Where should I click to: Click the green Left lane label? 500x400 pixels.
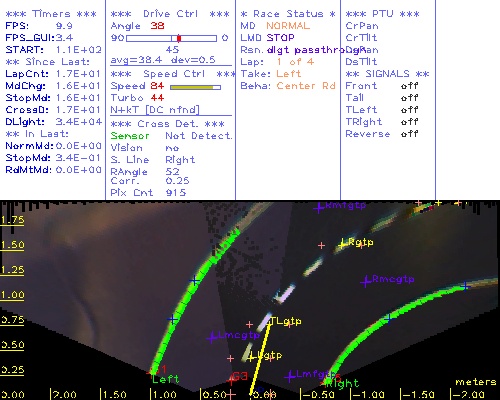(x=166, y=379)
